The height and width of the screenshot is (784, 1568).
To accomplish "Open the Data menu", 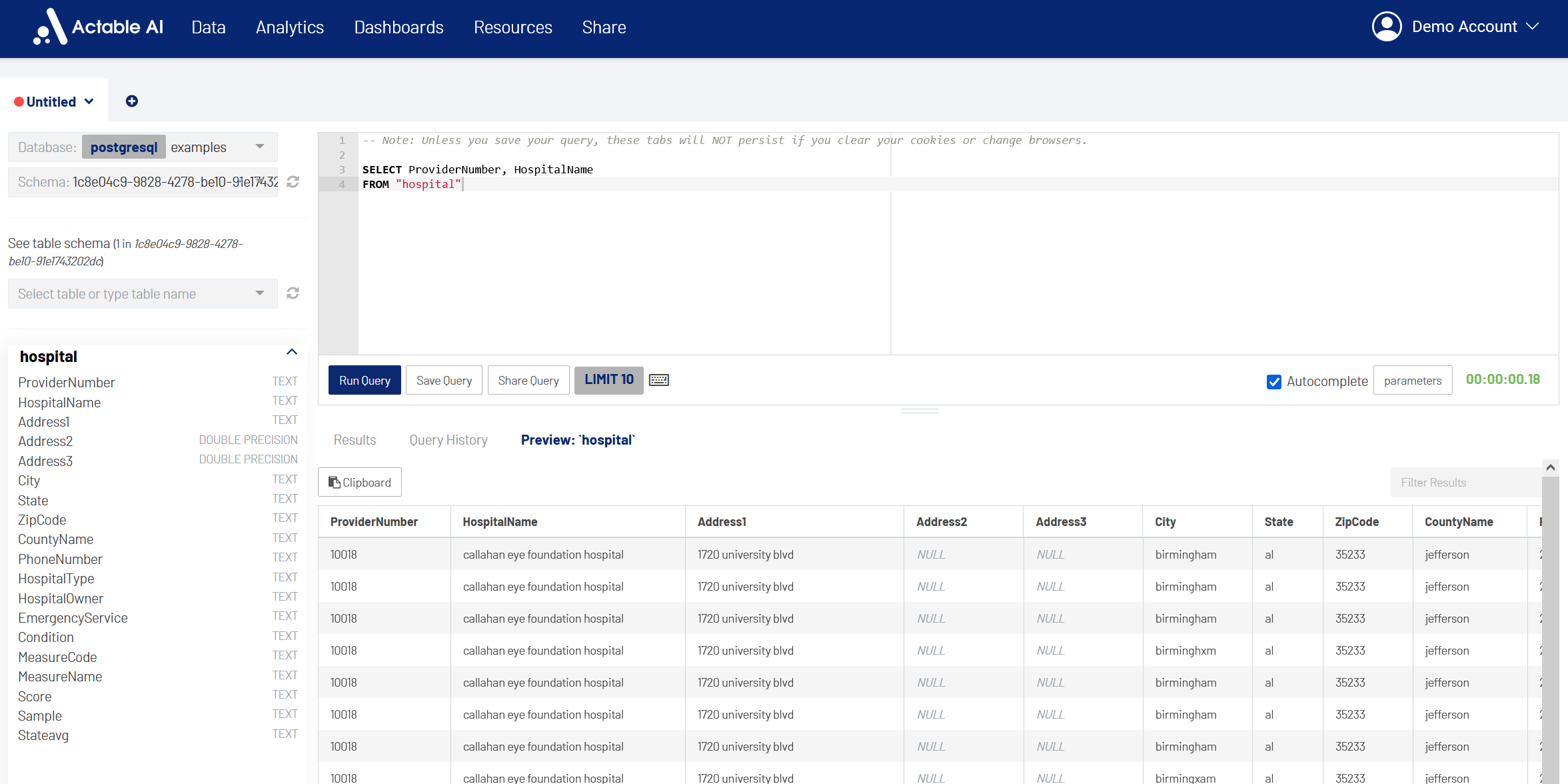I will point(209,27).
